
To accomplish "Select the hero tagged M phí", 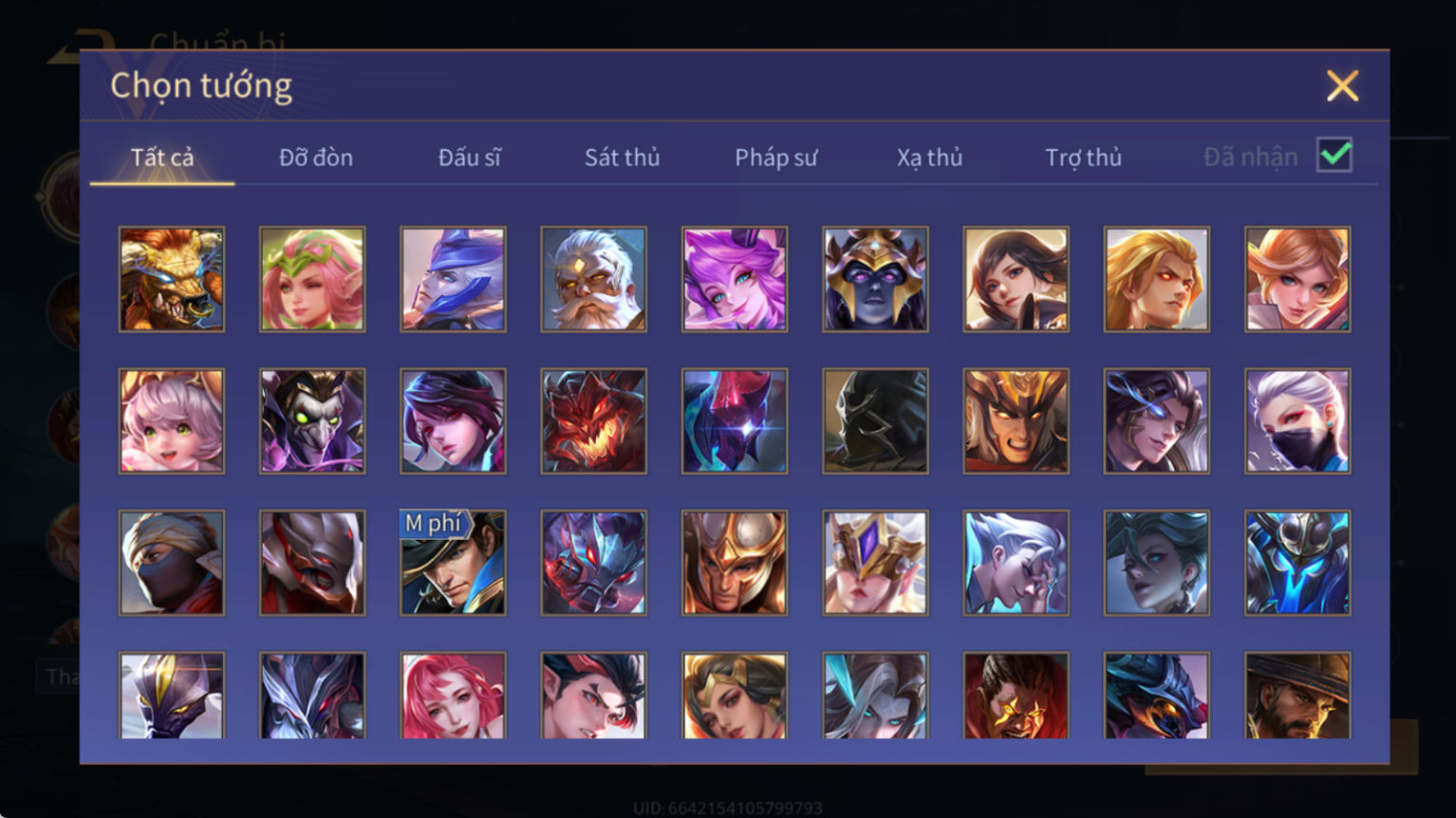I will coord(453,563).
